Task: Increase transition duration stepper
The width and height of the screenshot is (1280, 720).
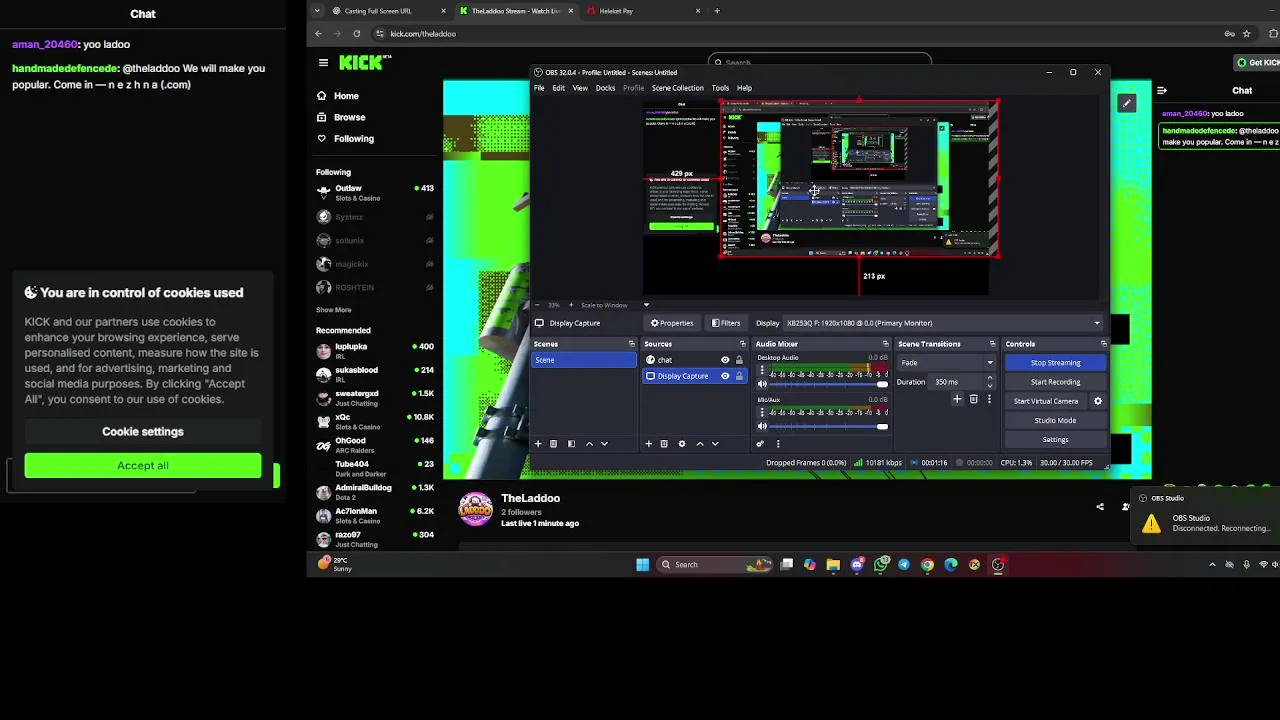Action: point(990,378)
